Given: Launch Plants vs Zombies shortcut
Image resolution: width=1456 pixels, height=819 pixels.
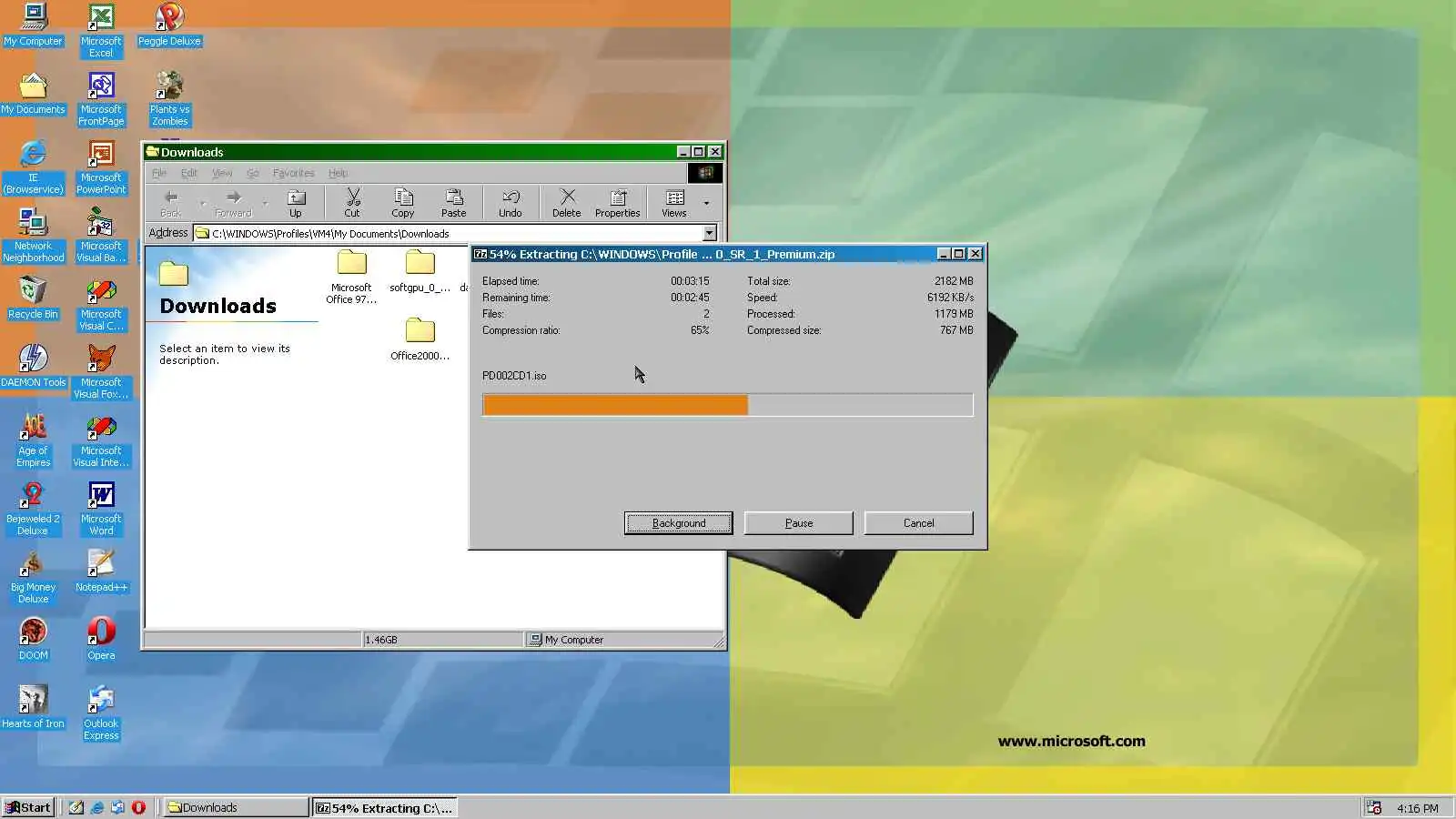Looking at the screenshot, I should point(169,98).
